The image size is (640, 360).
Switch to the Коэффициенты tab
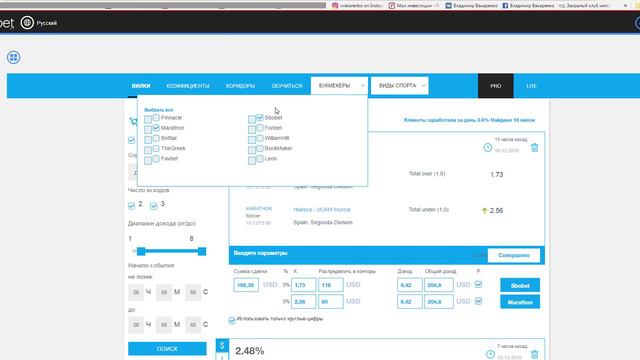(x=188, y=86)
